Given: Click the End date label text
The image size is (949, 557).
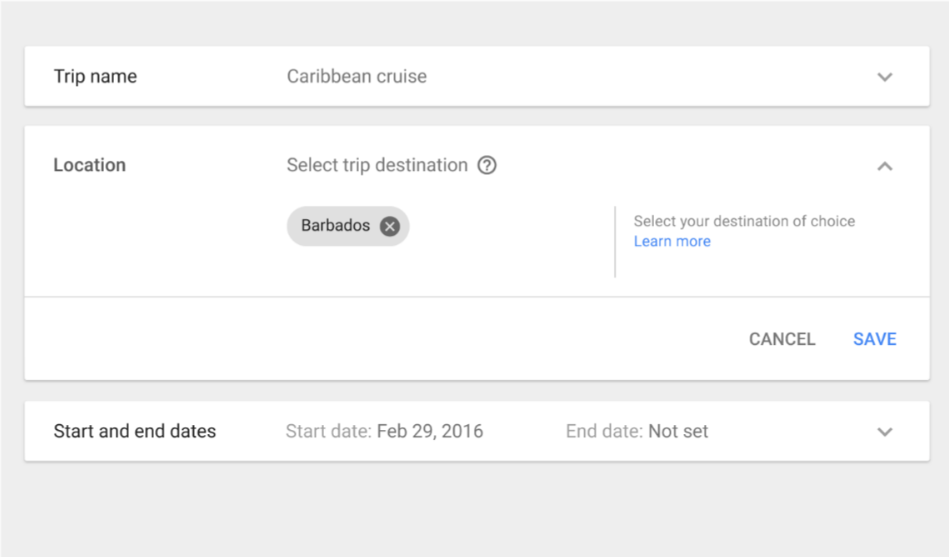Looking at the screenshot, I should [604, 432].
